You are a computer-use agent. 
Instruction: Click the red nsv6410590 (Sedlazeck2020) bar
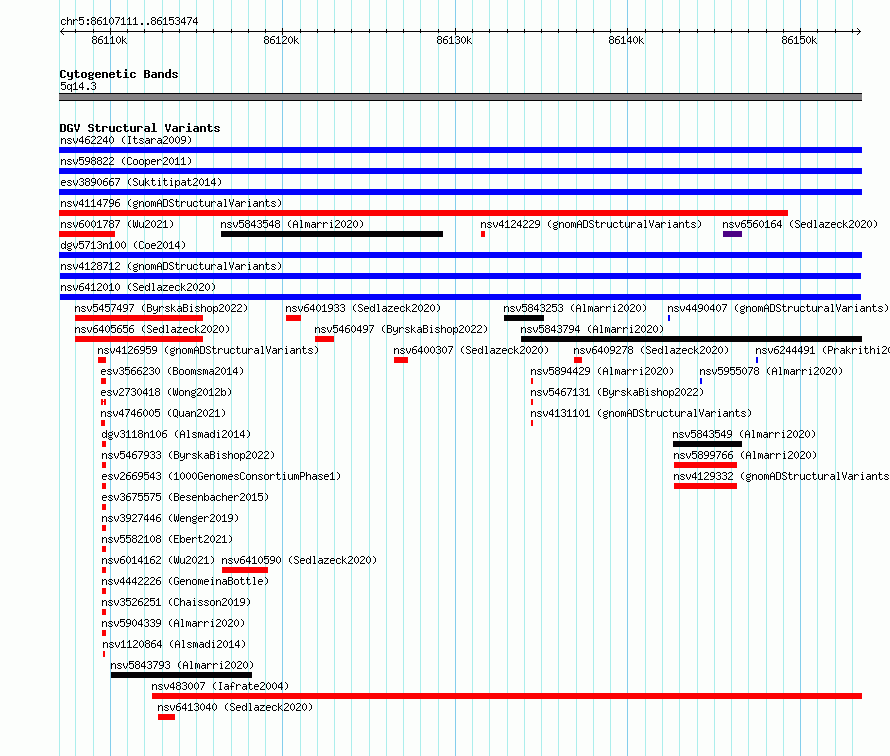point(245,570)
